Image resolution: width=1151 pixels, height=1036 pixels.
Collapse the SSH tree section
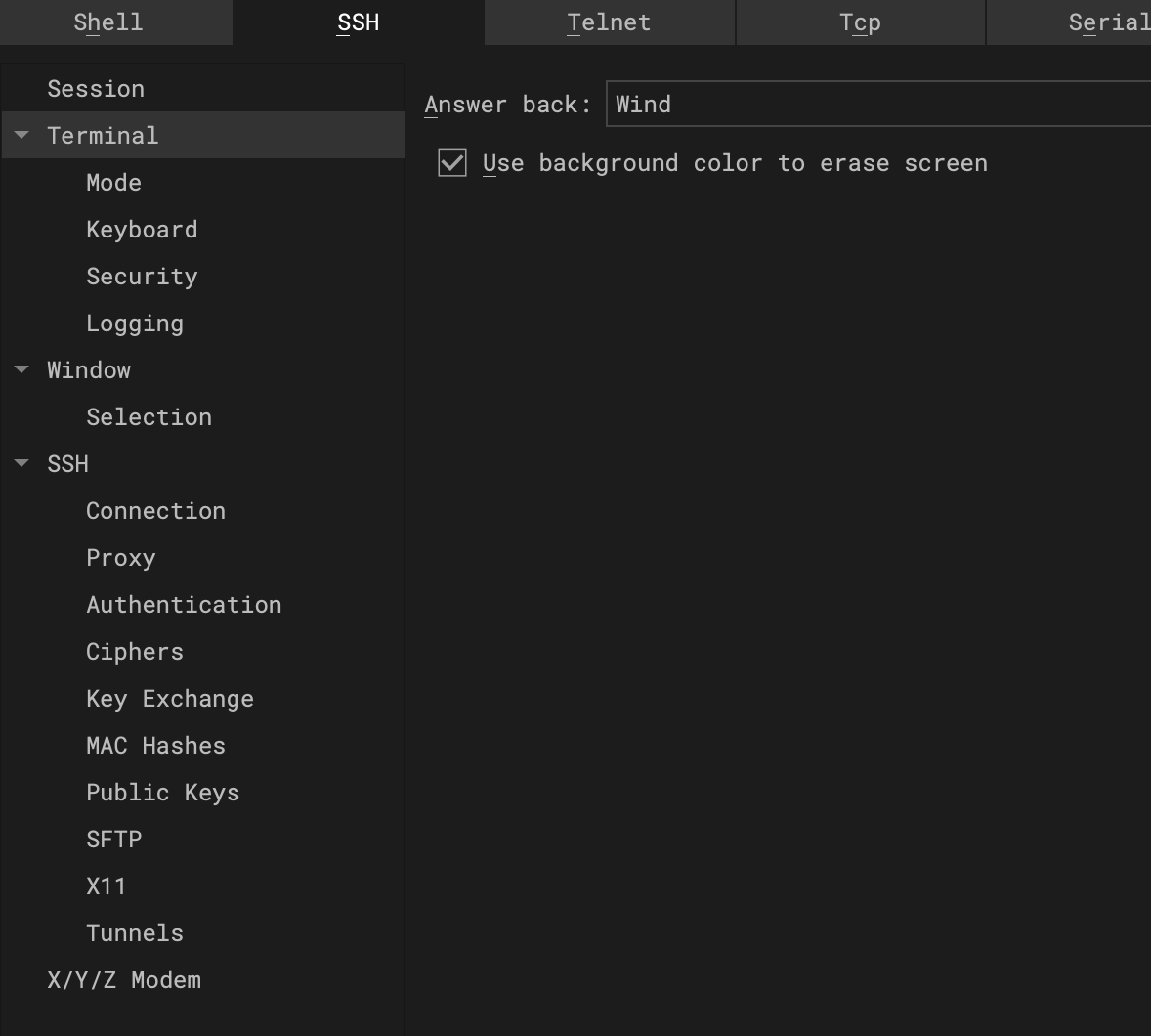click(21, 463)
